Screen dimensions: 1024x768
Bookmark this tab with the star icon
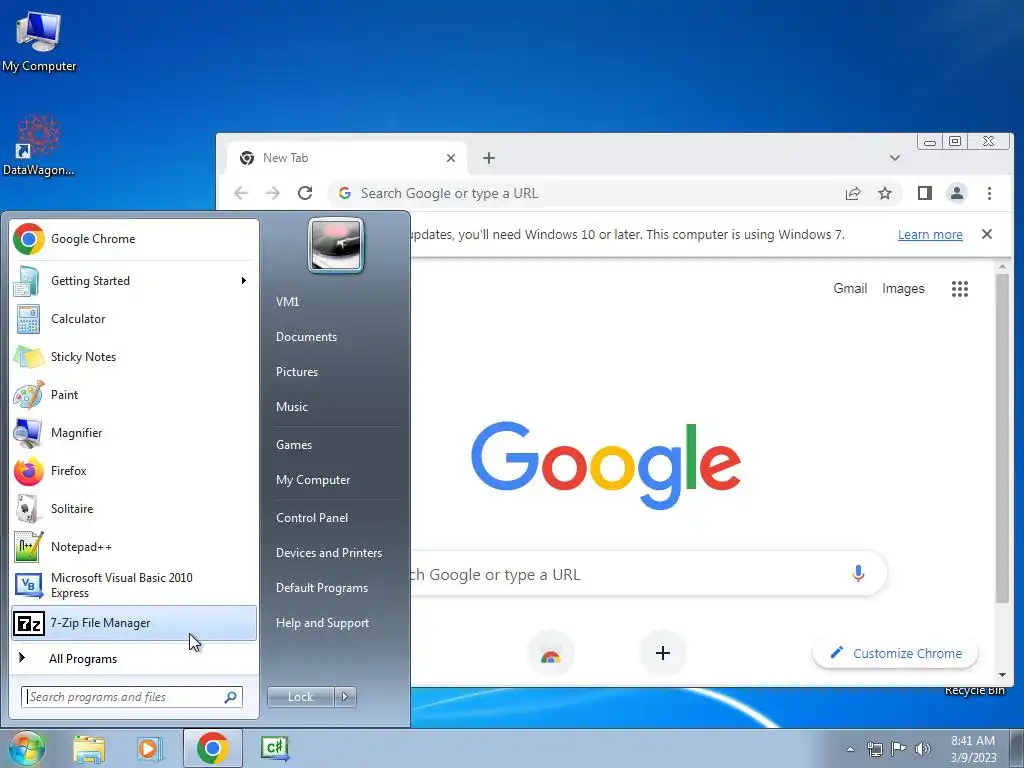pyautogui.click(x=885, y=193)
